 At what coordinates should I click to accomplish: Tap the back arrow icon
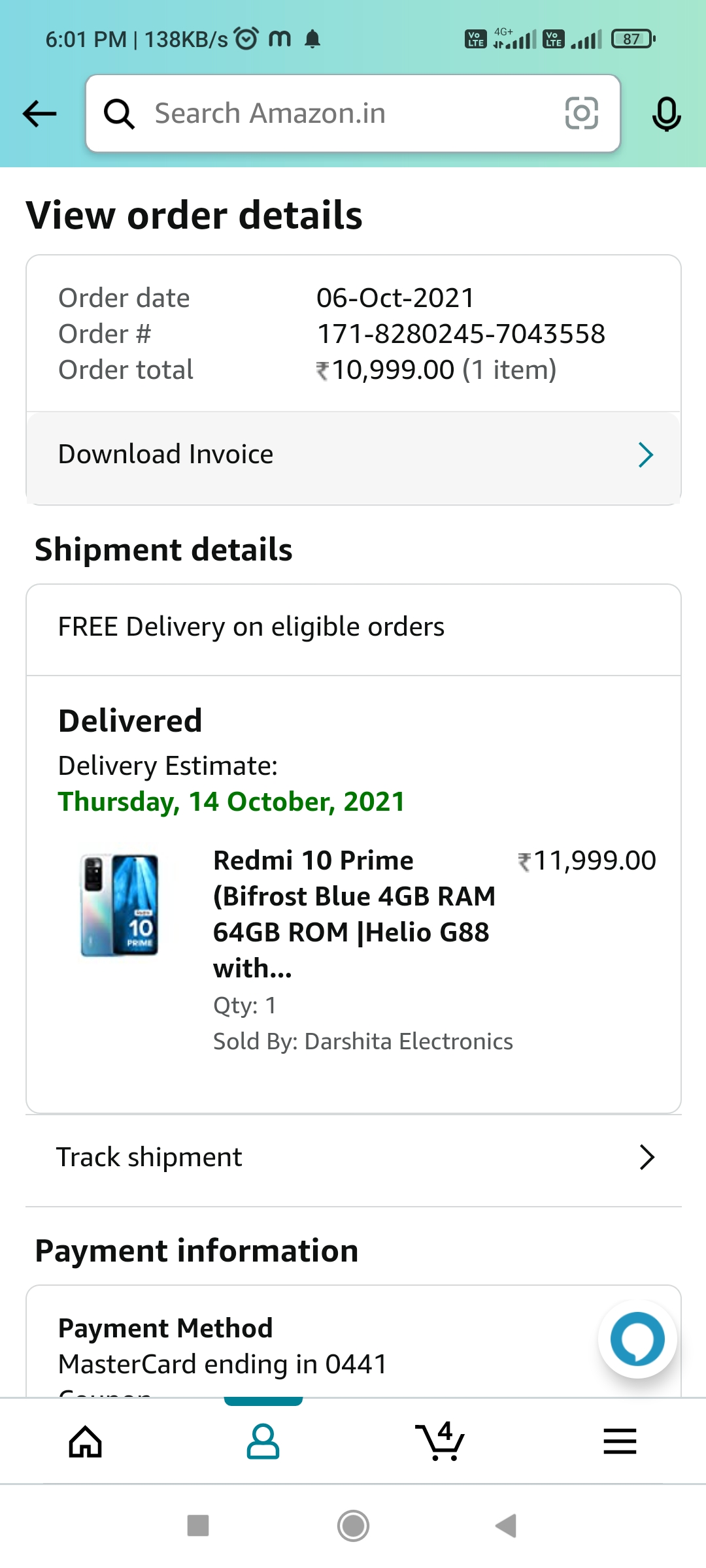[40, 114]
